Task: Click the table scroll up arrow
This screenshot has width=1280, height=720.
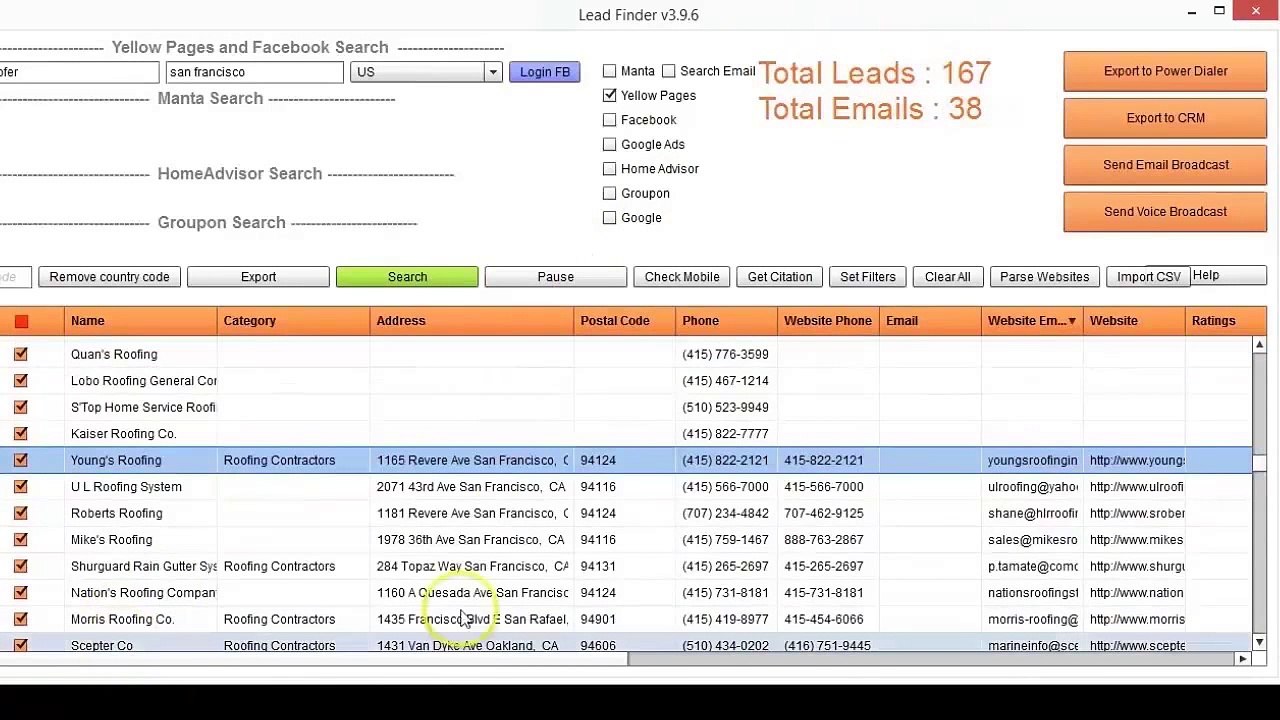Action: pos(1259,345)
